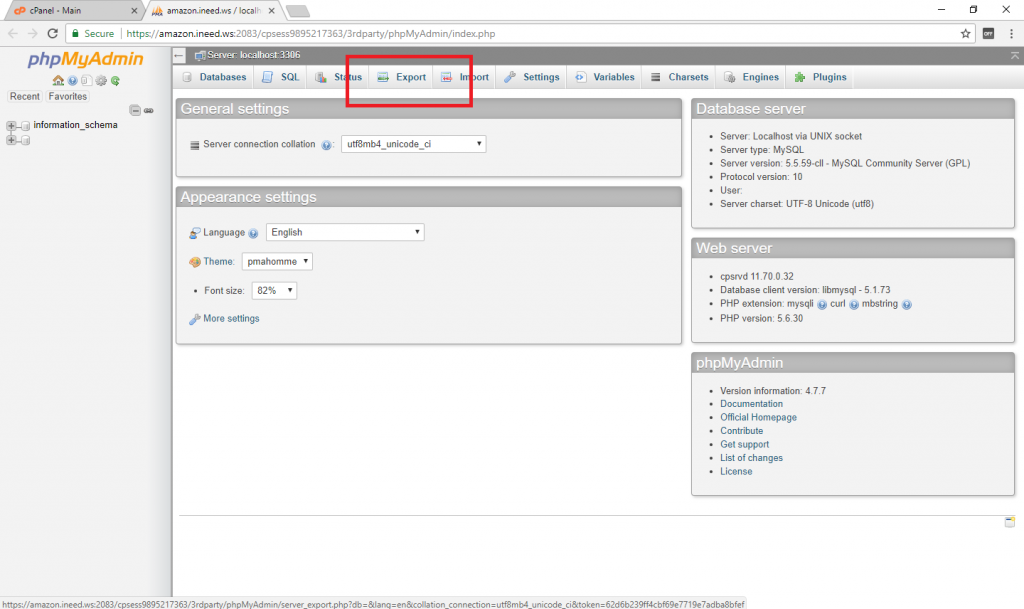
Task: Open phpMyAdmin help via the blue question icon
Action: tap(72, 80)
